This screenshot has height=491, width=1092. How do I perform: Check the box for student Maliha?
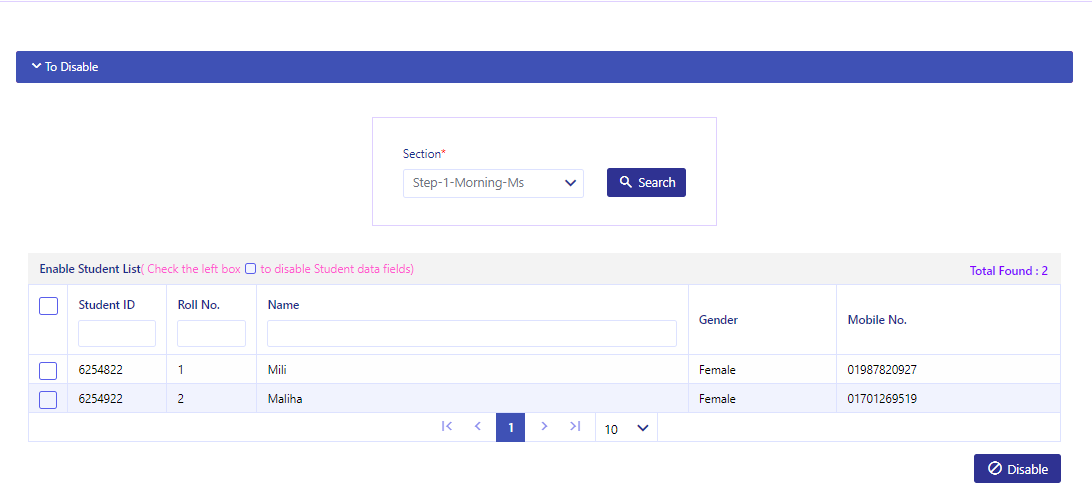click(48, 400)
